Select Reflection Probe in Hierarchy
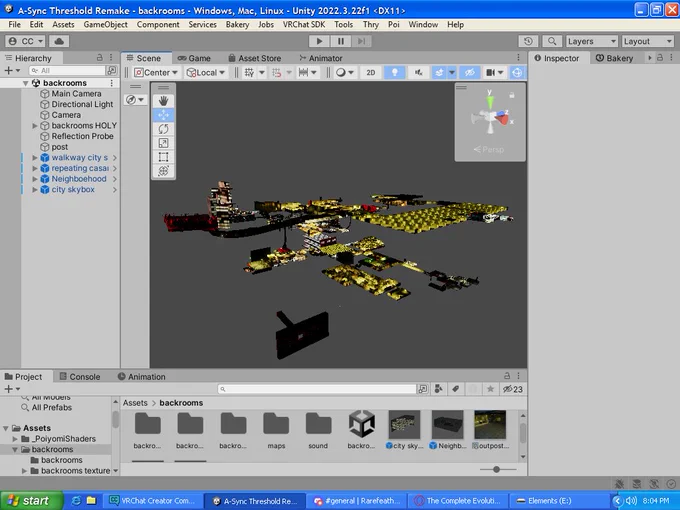This screenshot has height=510, width=680. [x=82, y=136]
